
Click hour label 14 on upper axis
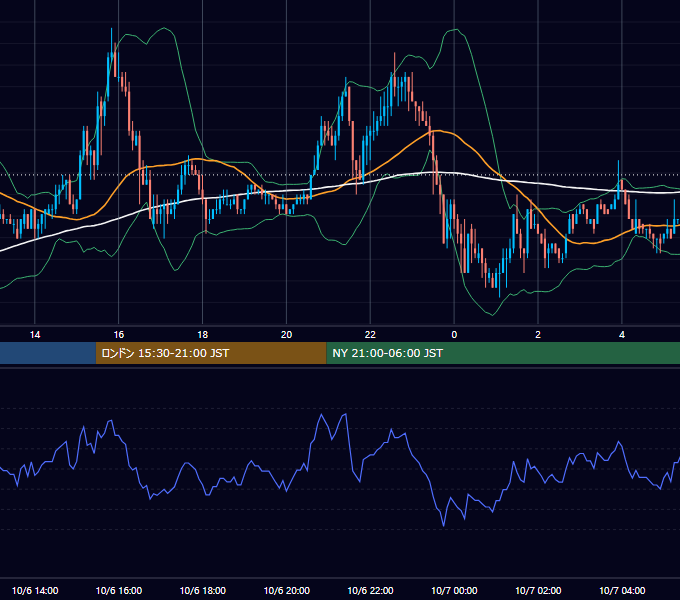(35, 335)
